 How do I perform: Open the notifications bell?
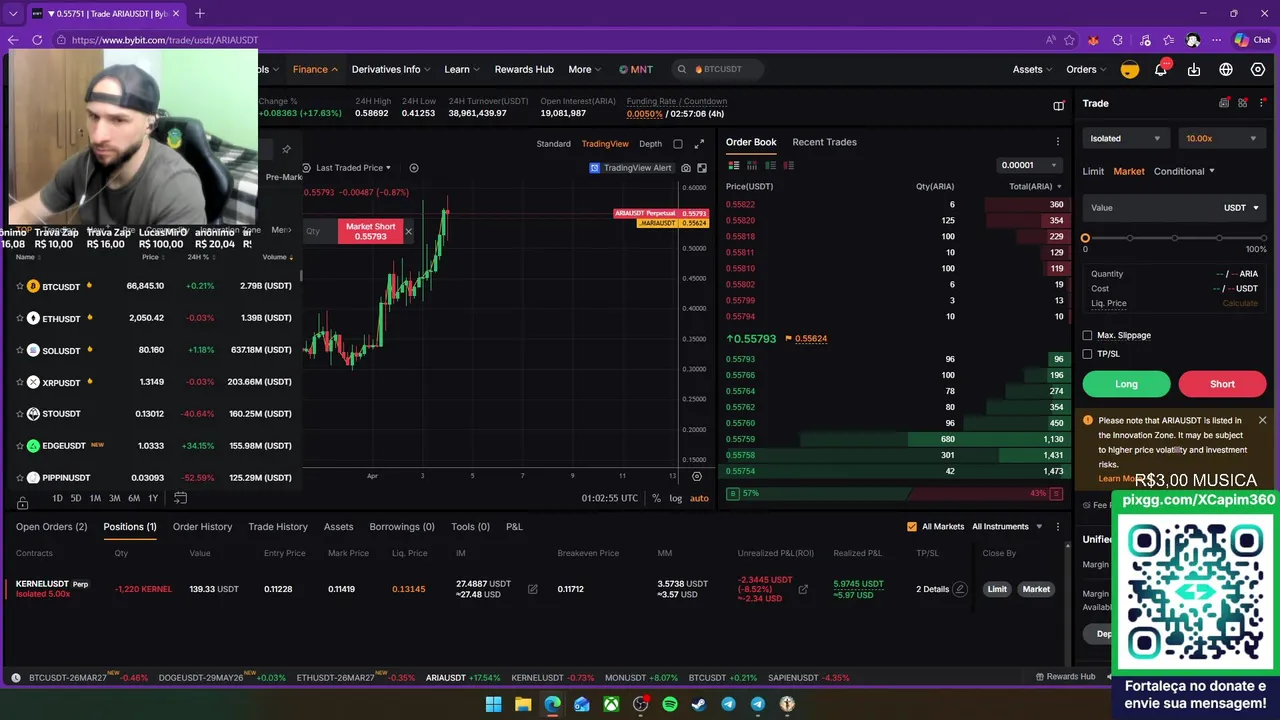tap(1161, 69)
